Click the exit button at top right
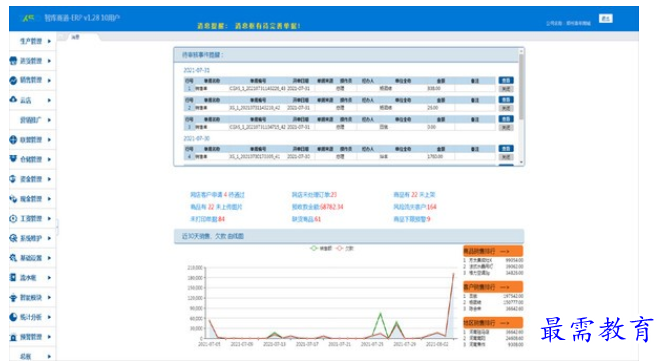This screenshot has height=361, width=662. 605,19
